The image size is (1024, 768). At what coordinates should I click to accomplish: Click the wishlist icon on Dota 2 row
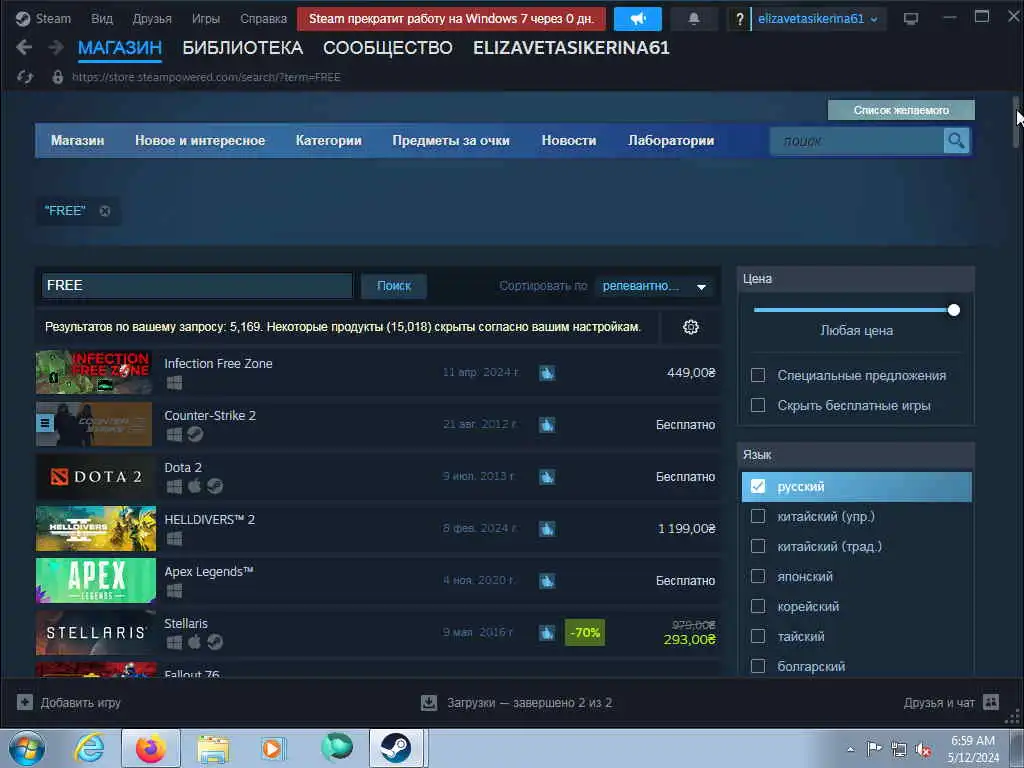click(x=547, y=477)
